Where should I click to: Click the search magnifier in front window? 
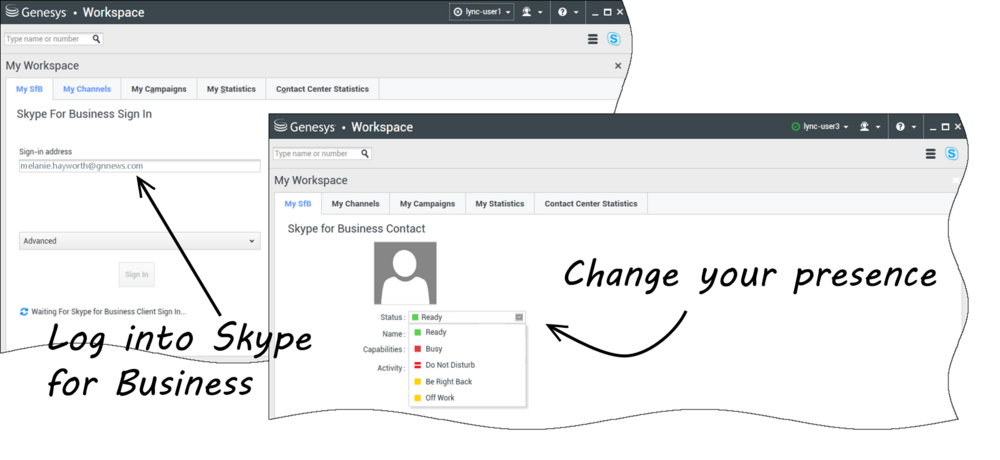365,154
